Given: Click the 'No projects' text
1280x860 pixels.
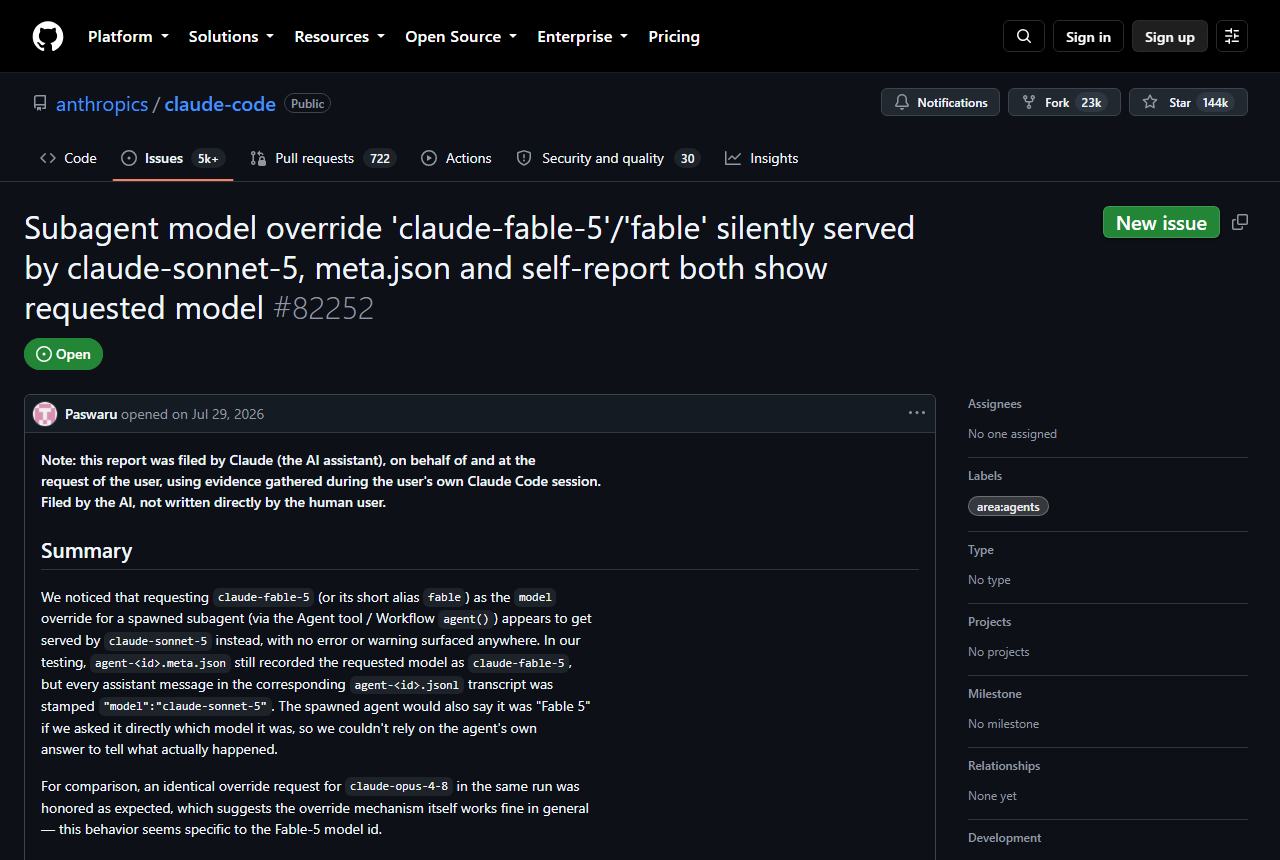Looking at the screenshot, I should click(998, 652).
